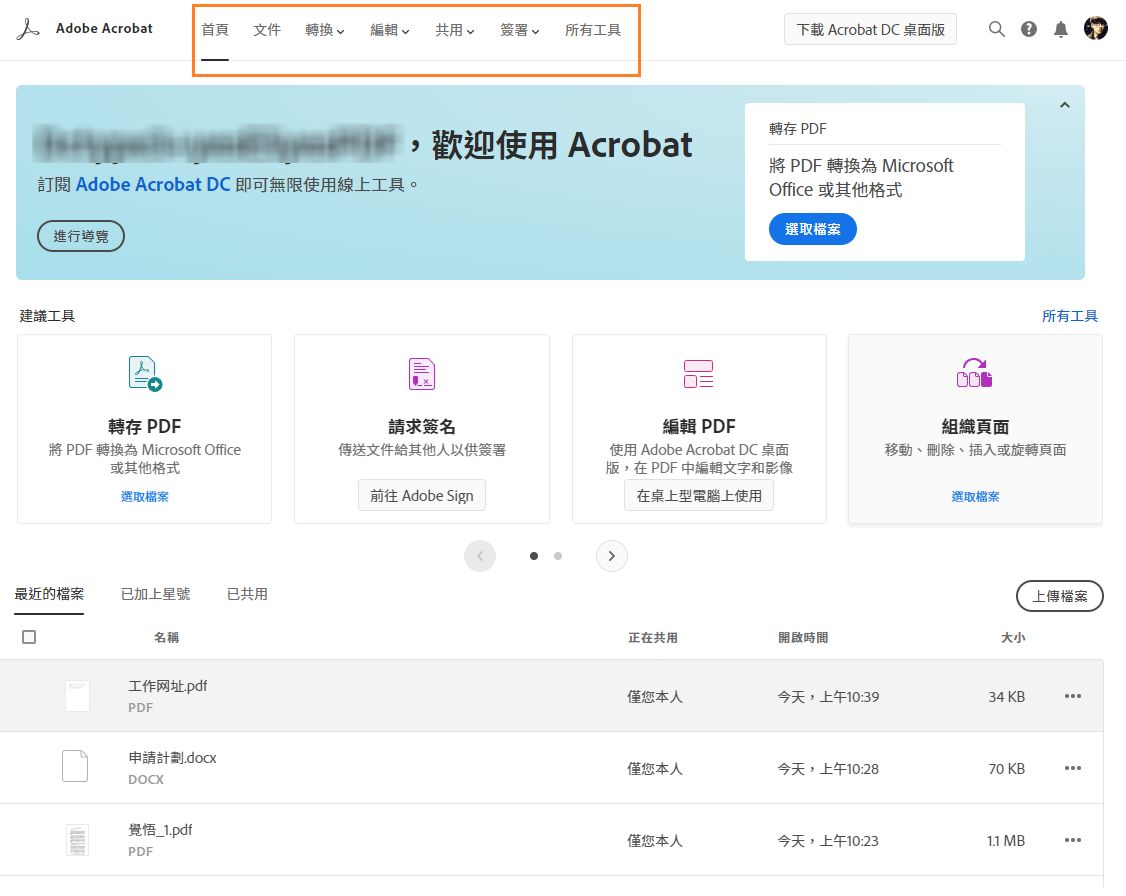Click the 前往 Adobe Sign button
Screen dimensions: 1126x896
coord(422,495)
